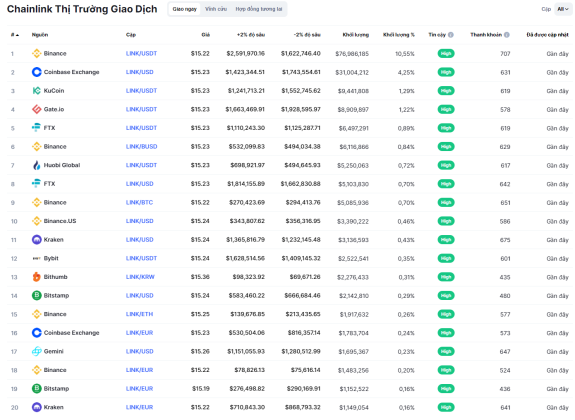Click the Binance.US logo icon
Viewport: 575px width, 420px height.
(x=36, y=221)
